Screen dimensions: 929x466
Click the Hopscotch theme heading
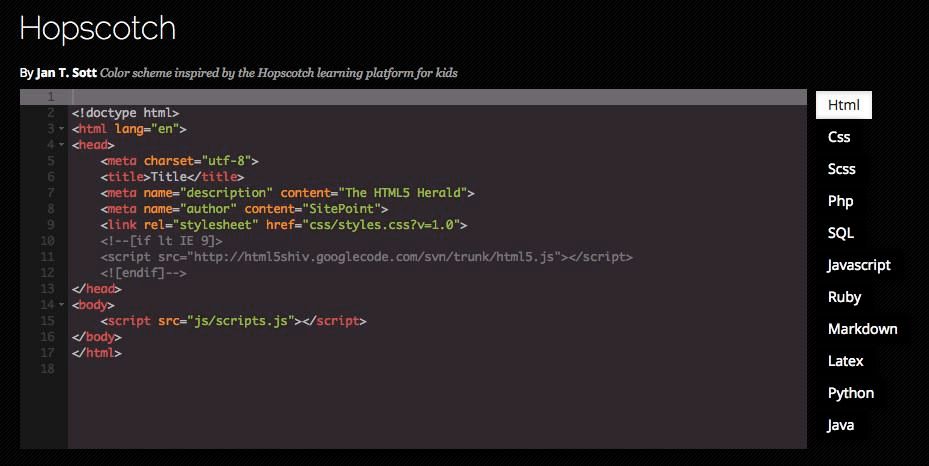click(x=97, y=28)
